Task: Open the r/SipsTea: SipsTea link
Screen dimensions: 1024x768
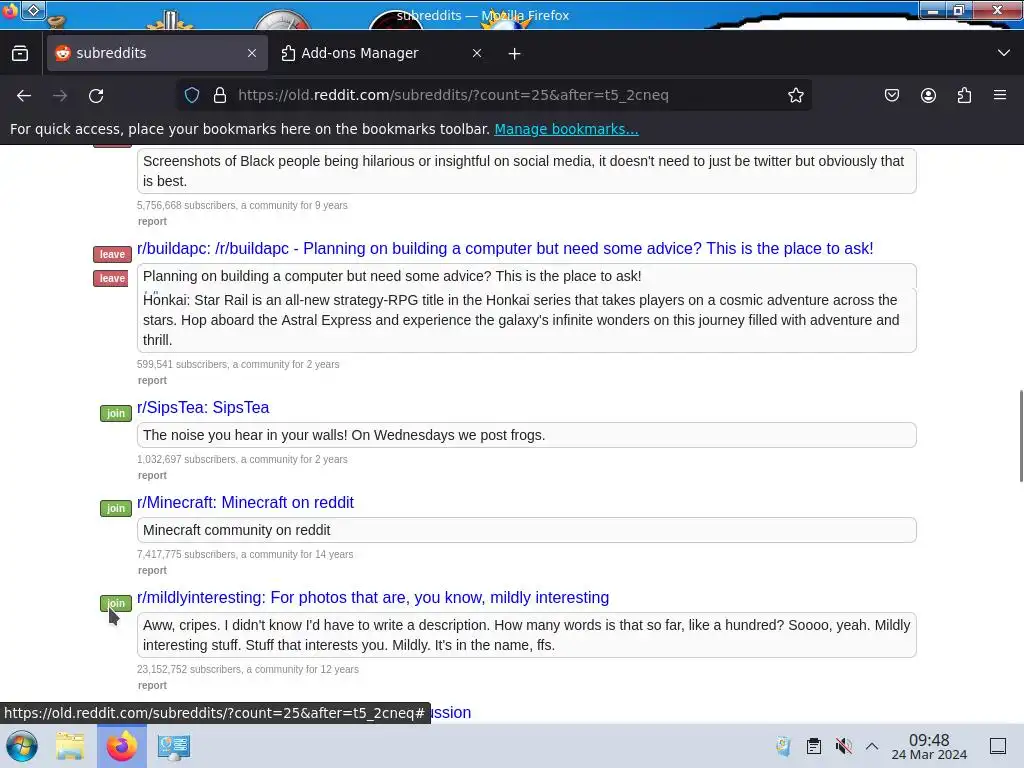Action: (x=203, y=408)
